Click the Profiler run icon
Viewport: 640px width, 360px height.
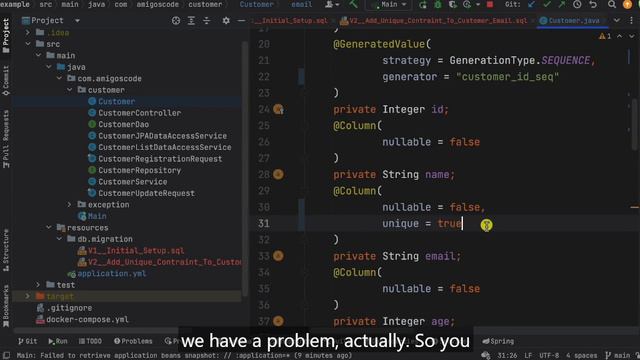point(468,4)
